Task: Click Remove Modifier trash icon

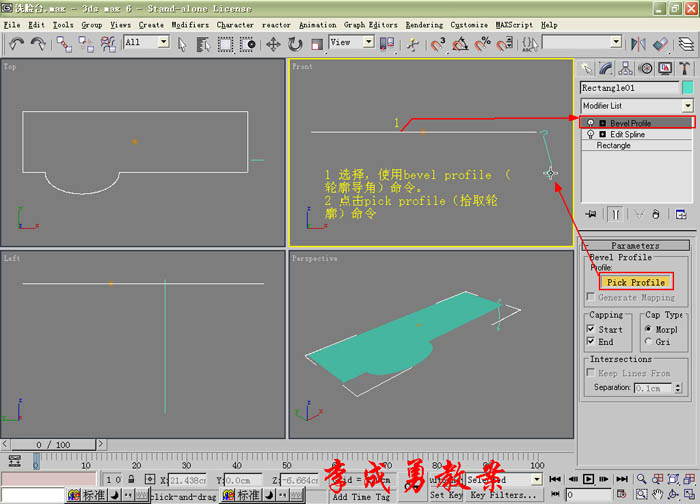Action: pyautogui.click(x=655, y=214)
